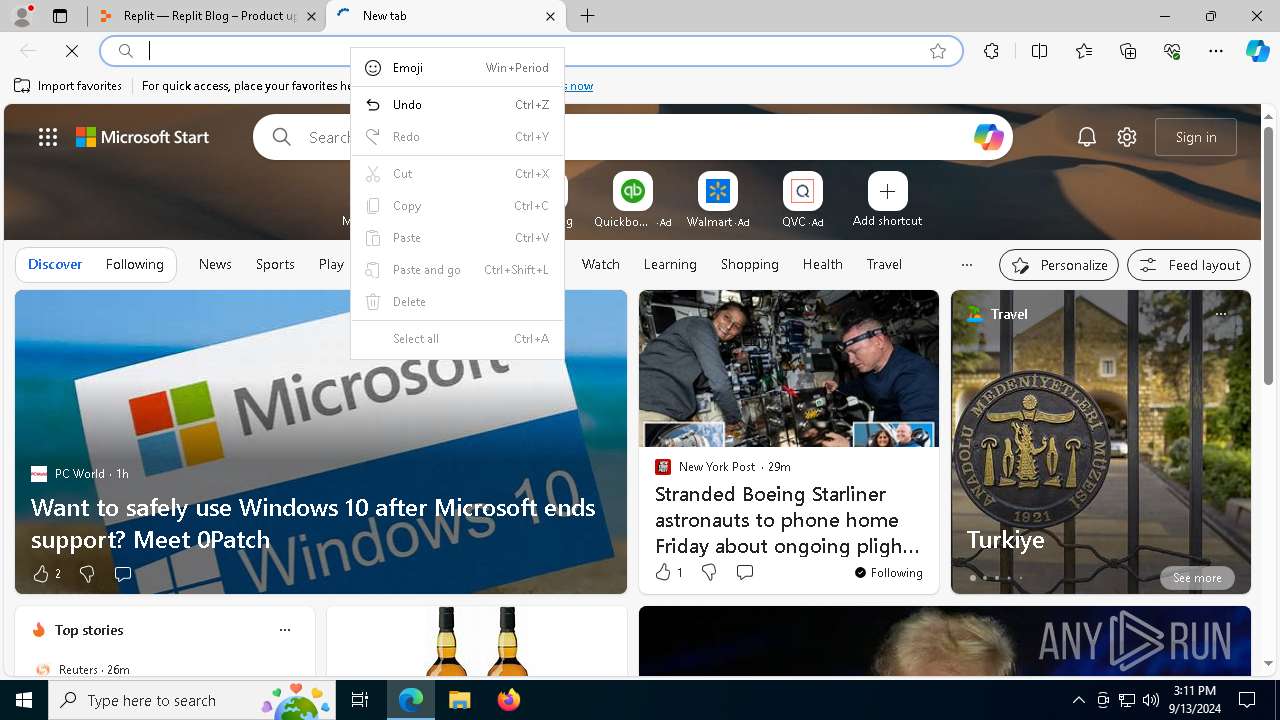Open the Health category
Viewport: 1280px width, 720px height.
point(822,265)
